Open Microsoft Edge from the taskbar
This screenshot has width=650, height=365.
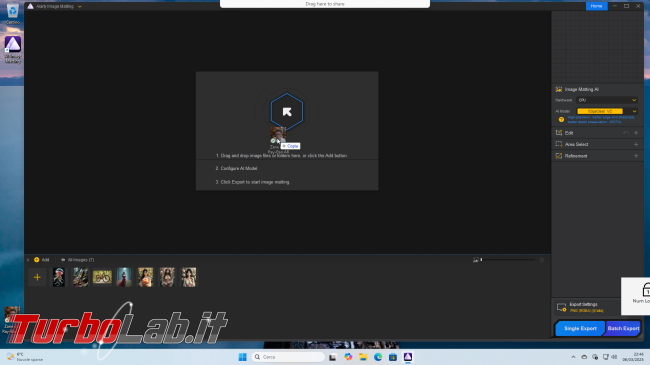tap(378, 357)
